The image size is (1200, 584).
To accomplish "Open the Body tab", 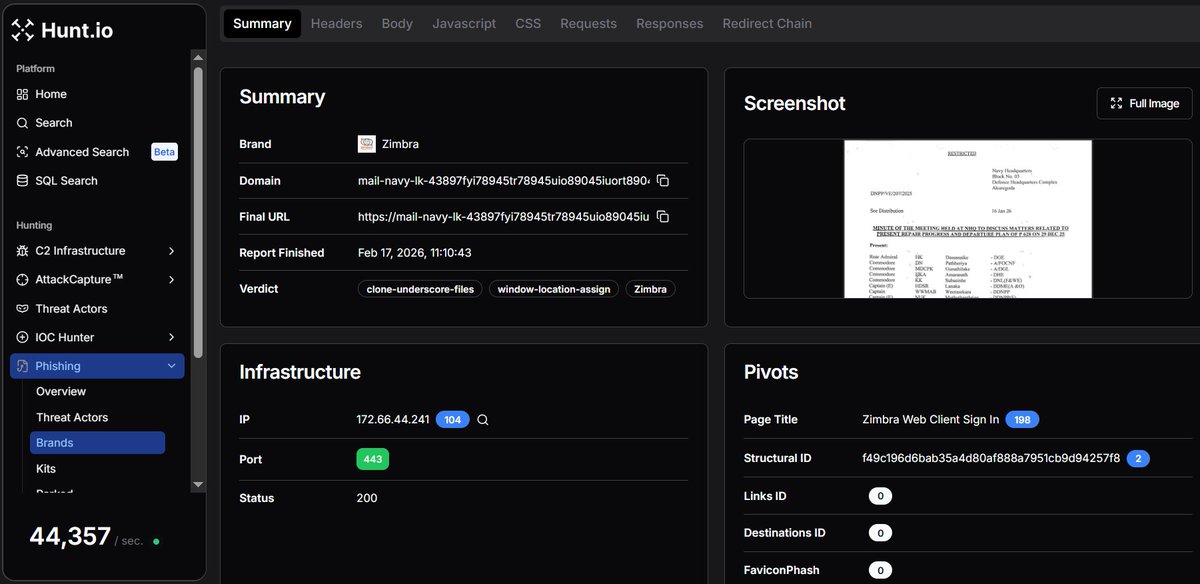I will click(x=397, y=23).
